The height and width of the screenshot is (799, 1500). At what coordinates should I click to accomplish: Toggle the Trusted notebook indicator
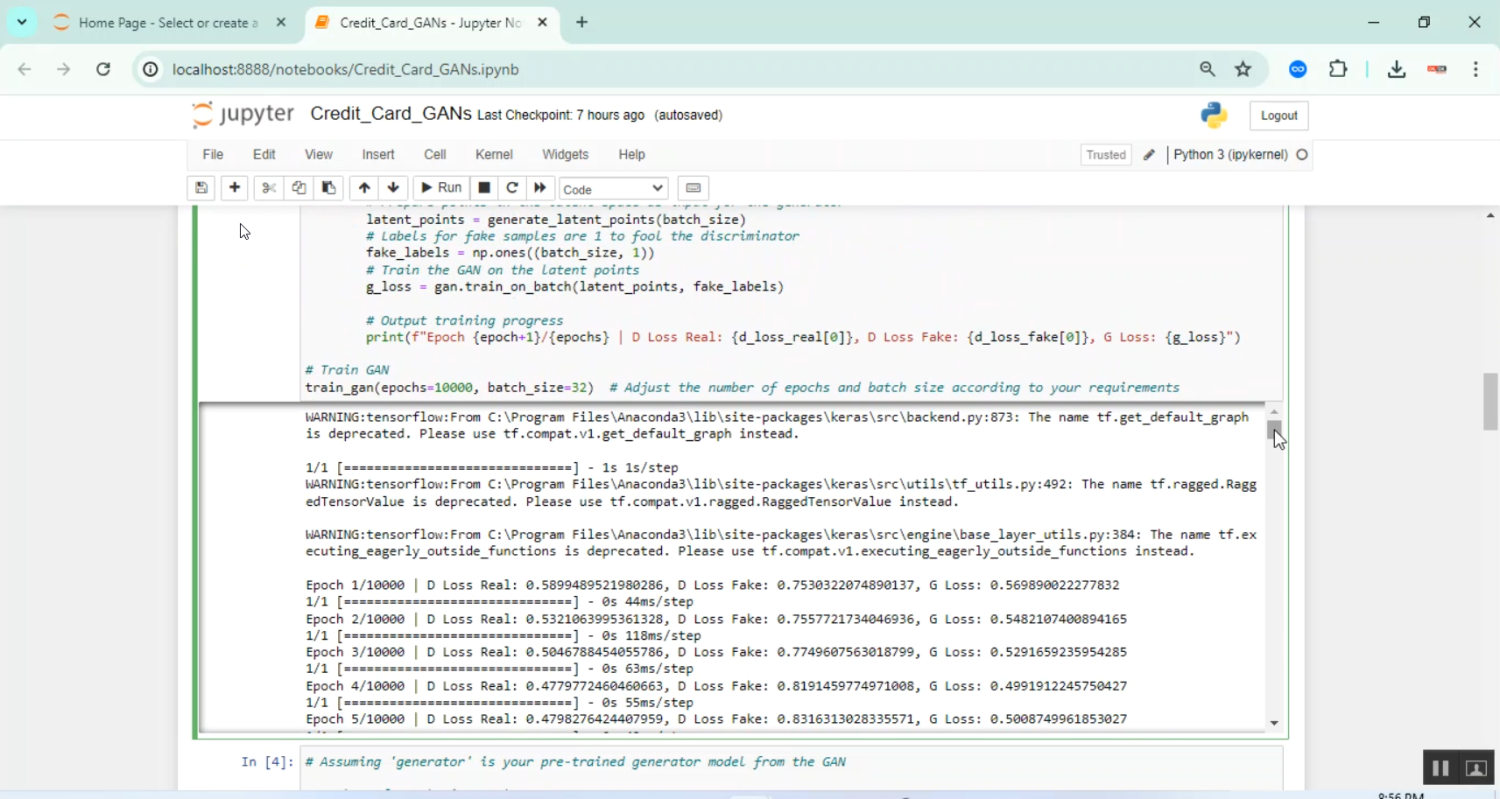(1106, 155)
